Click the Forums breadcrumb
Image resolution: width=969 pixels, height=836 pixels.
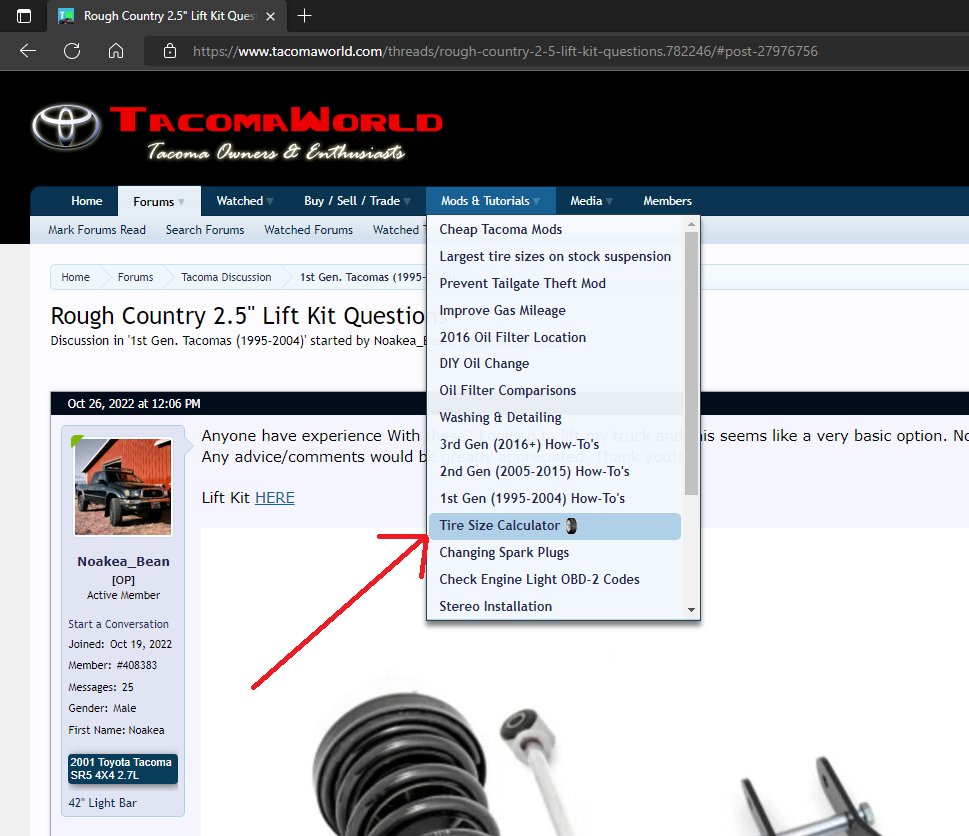135,277
